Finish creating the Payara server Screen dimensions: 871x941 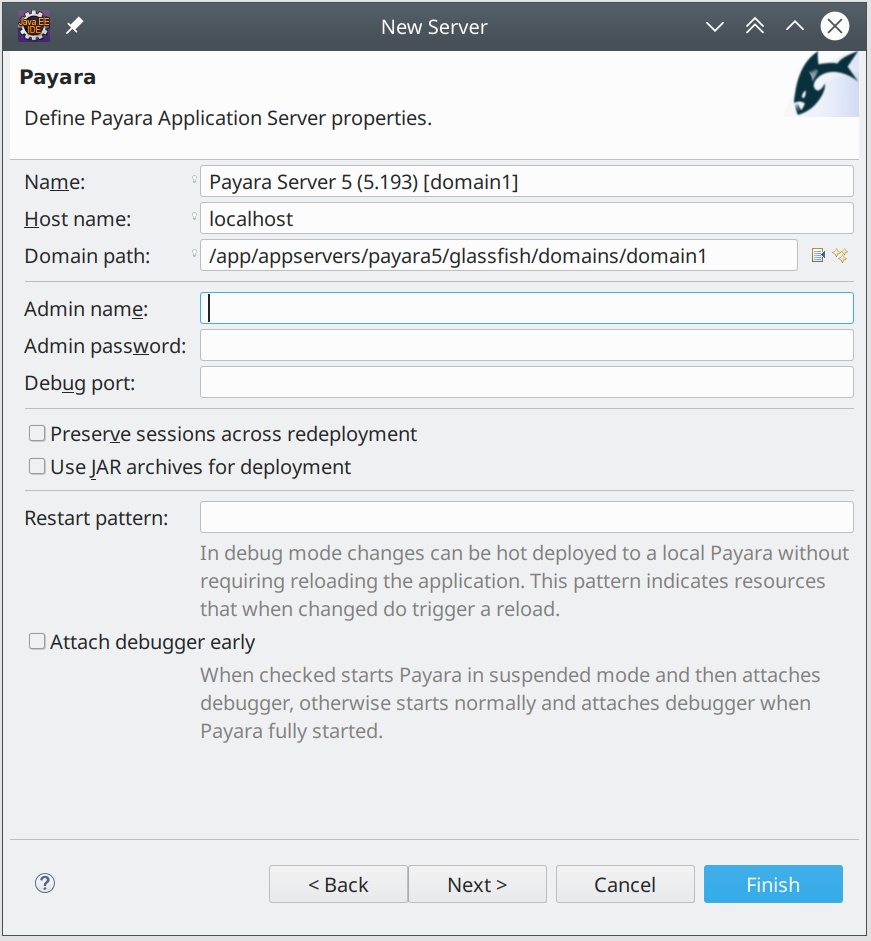click(773, 884)
